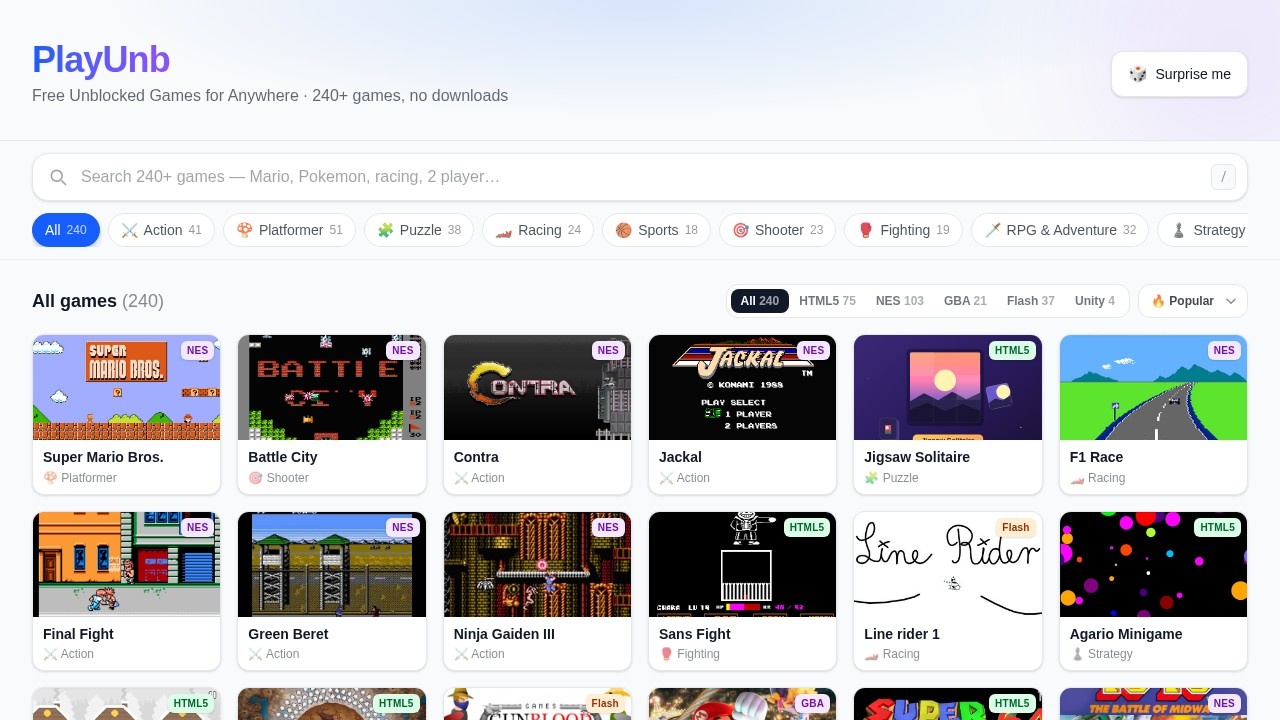Filter by Fighting category
Image resolution: width=1280 pixels, height=720 pixels.
coord(903,230)
